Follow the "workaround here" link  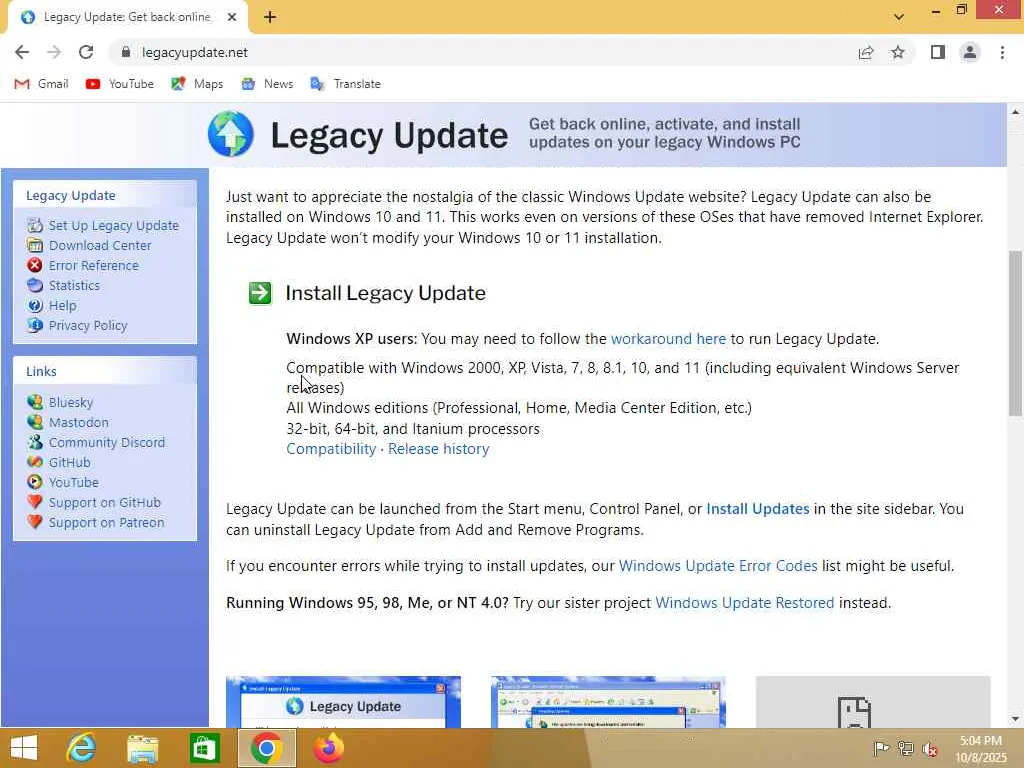click(x=668, y=339)
